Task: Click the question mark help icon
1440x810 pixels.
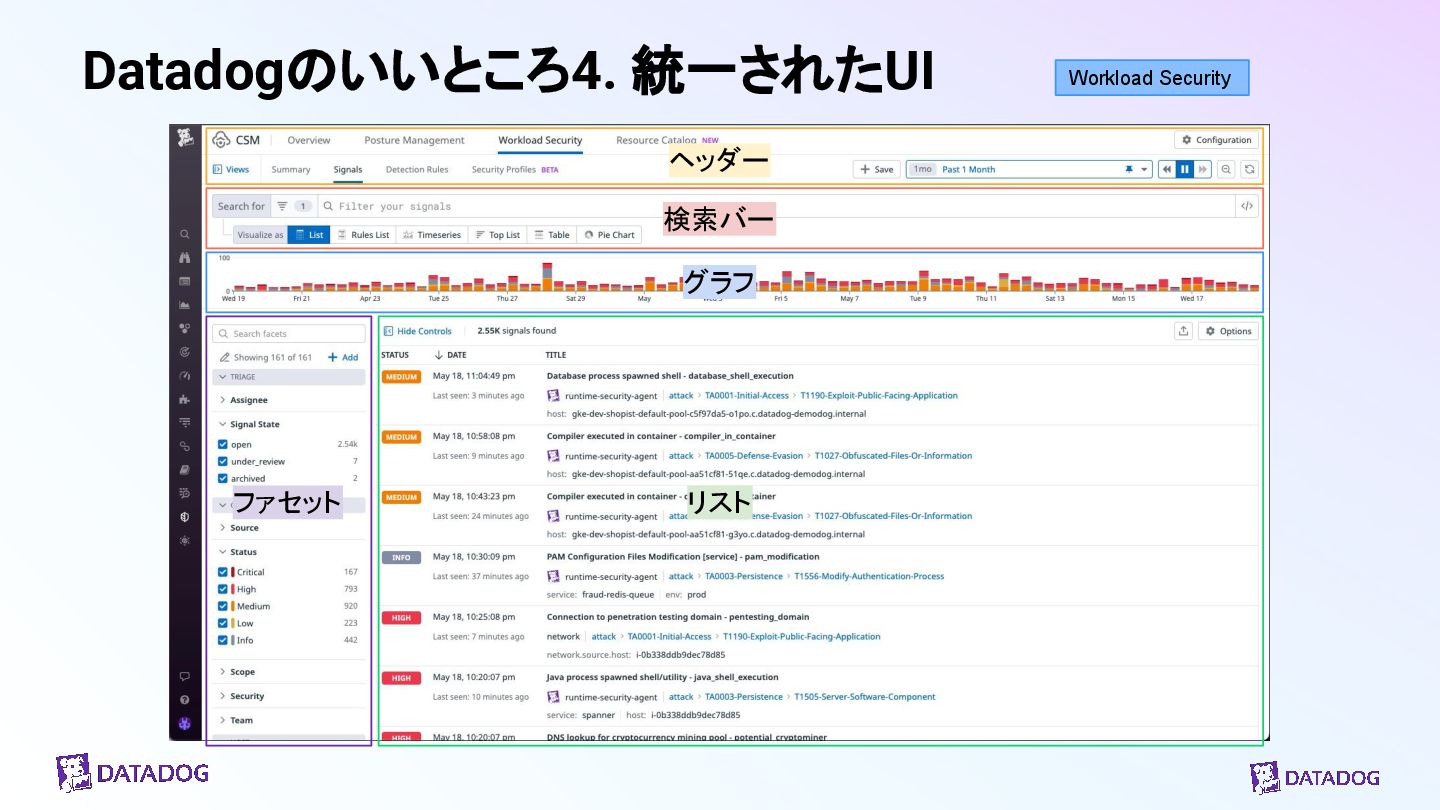Action: (185, 700)
